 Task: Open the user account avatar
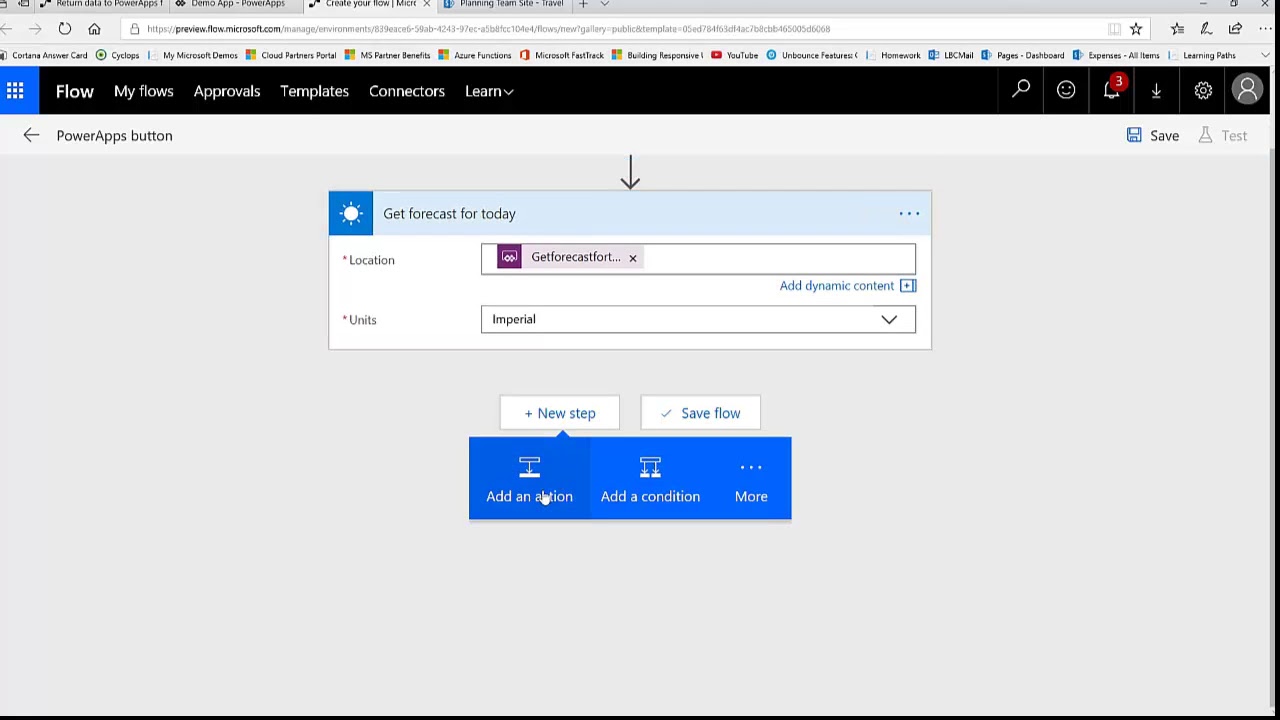point(1247,90)
